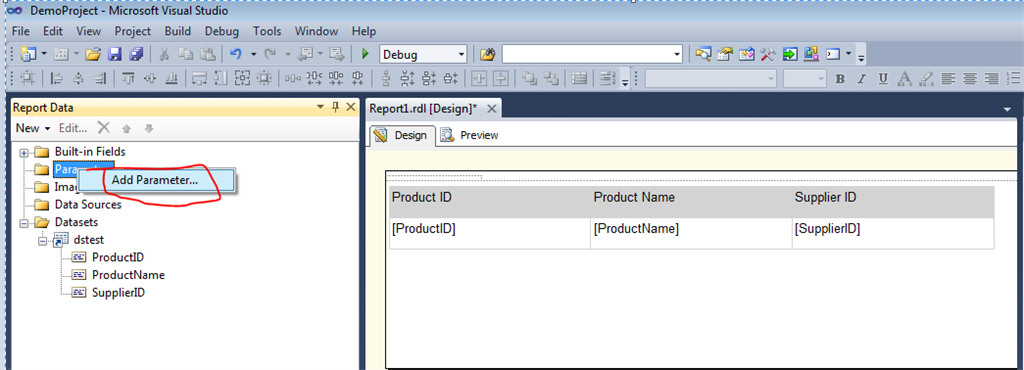Image resolution: width=1024 pixels, height=370 pixels.
Task: Select the [ProductName] table cell
Action: [x=690, y=233]
